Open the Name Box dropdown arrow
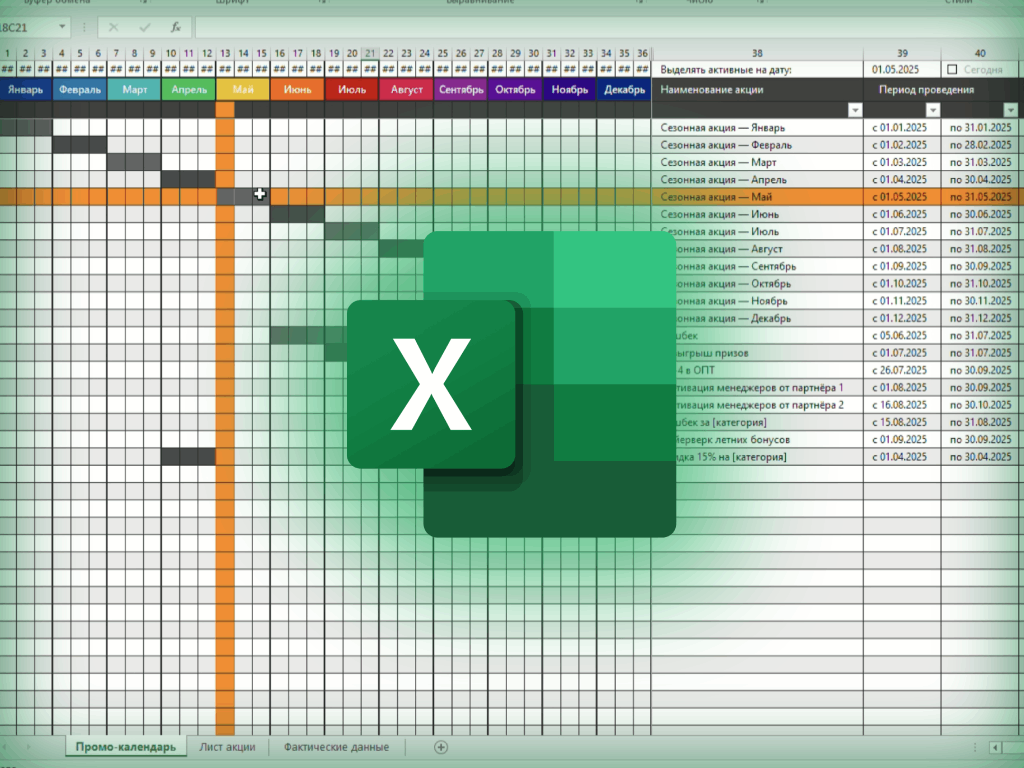The height and width of the screenshot is (768, 1024). 62,27
